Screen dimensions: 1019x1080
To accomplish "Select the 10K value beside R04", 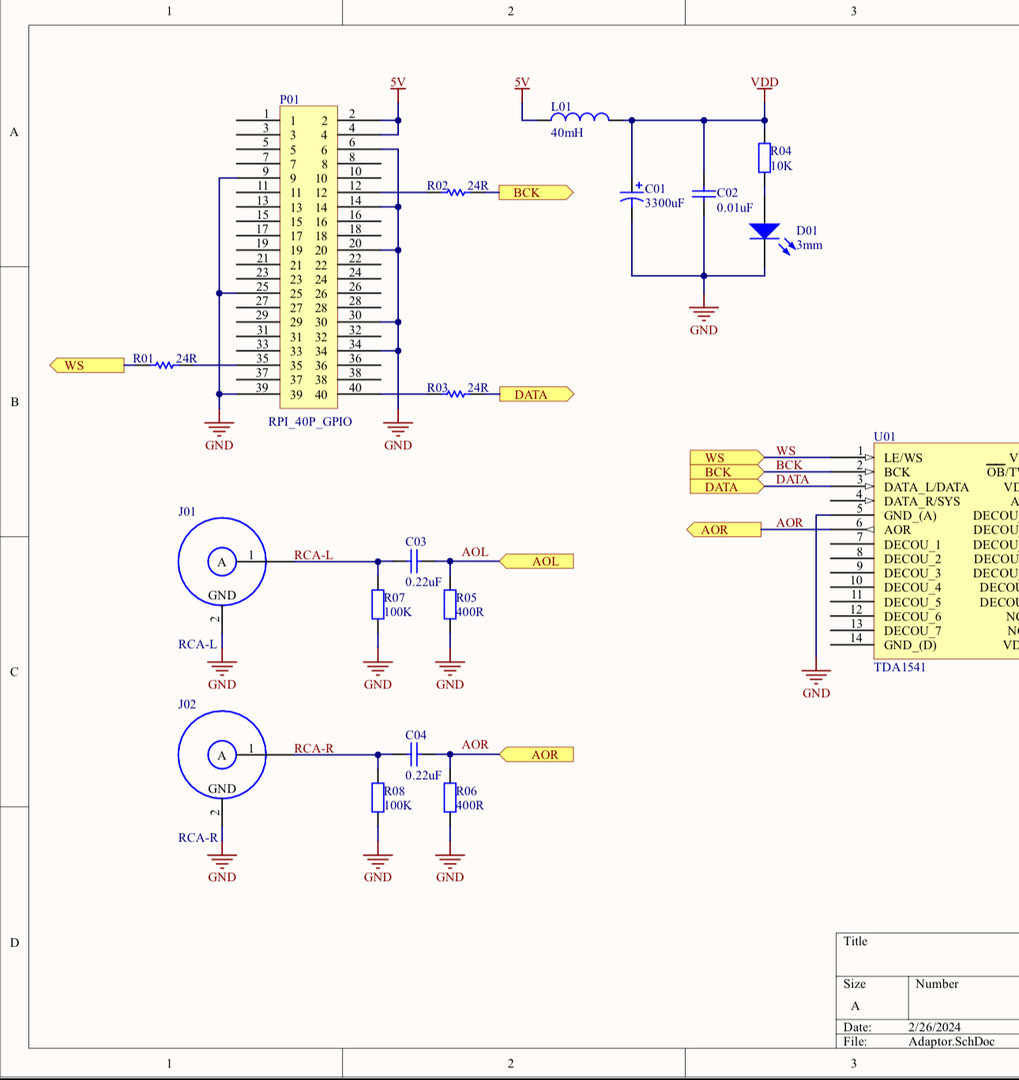I will (x=781, y=165).
